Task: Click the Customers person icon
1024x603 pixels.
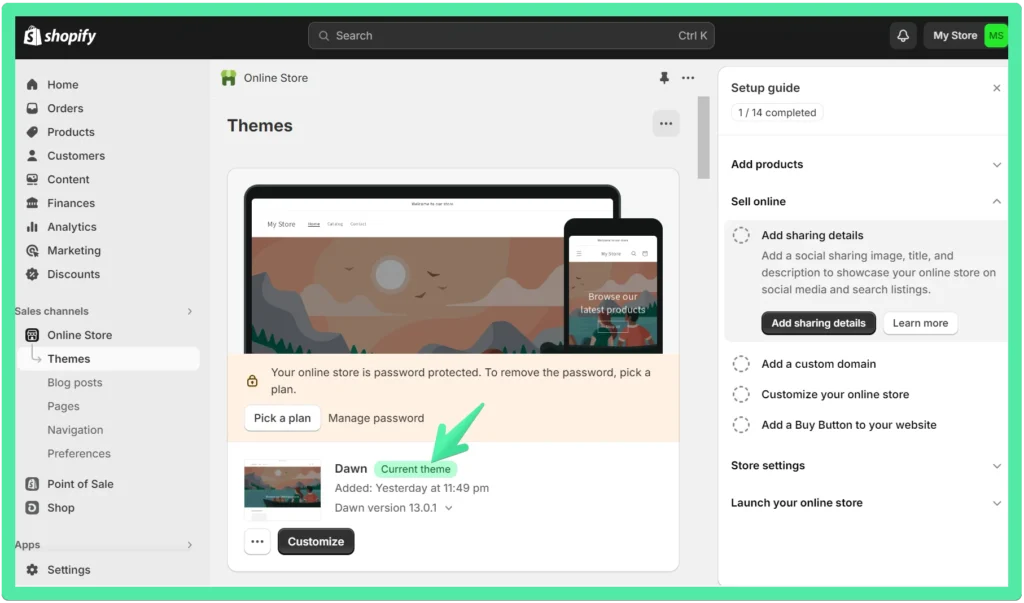Action: click(x=32, y=155)
